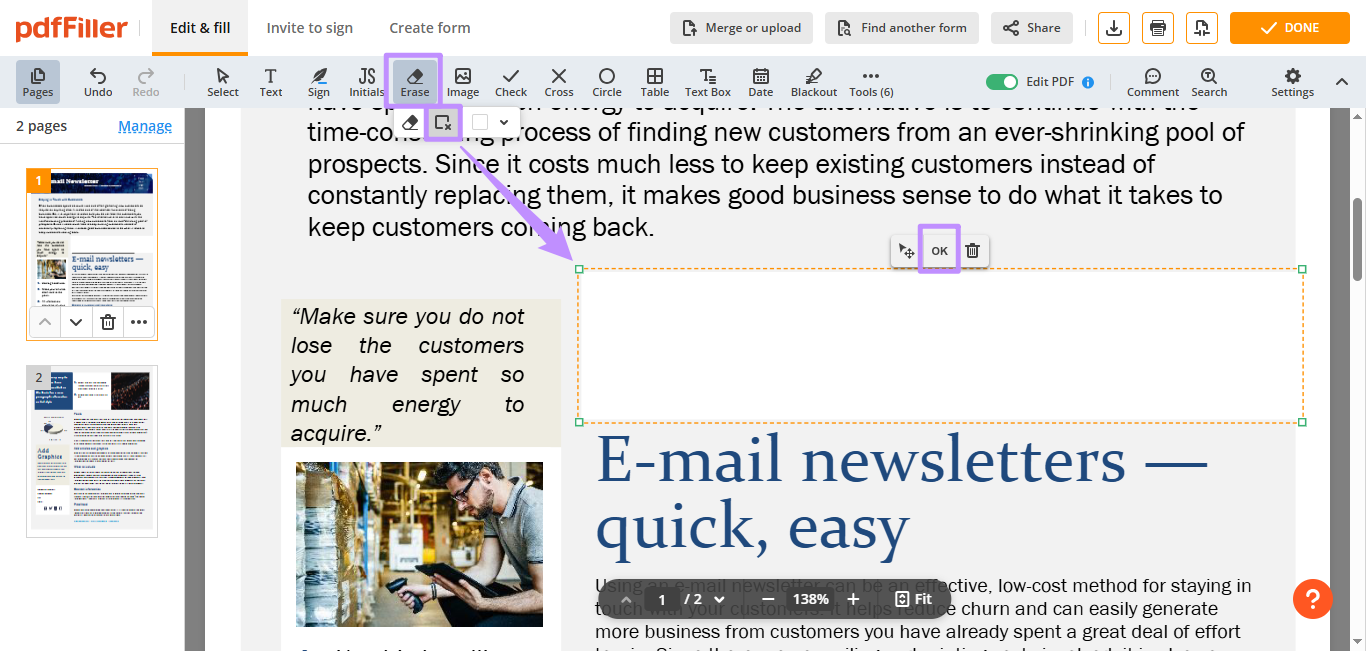Choose rectangle erase area mode
1366x651 pixels.
[442, 122]
